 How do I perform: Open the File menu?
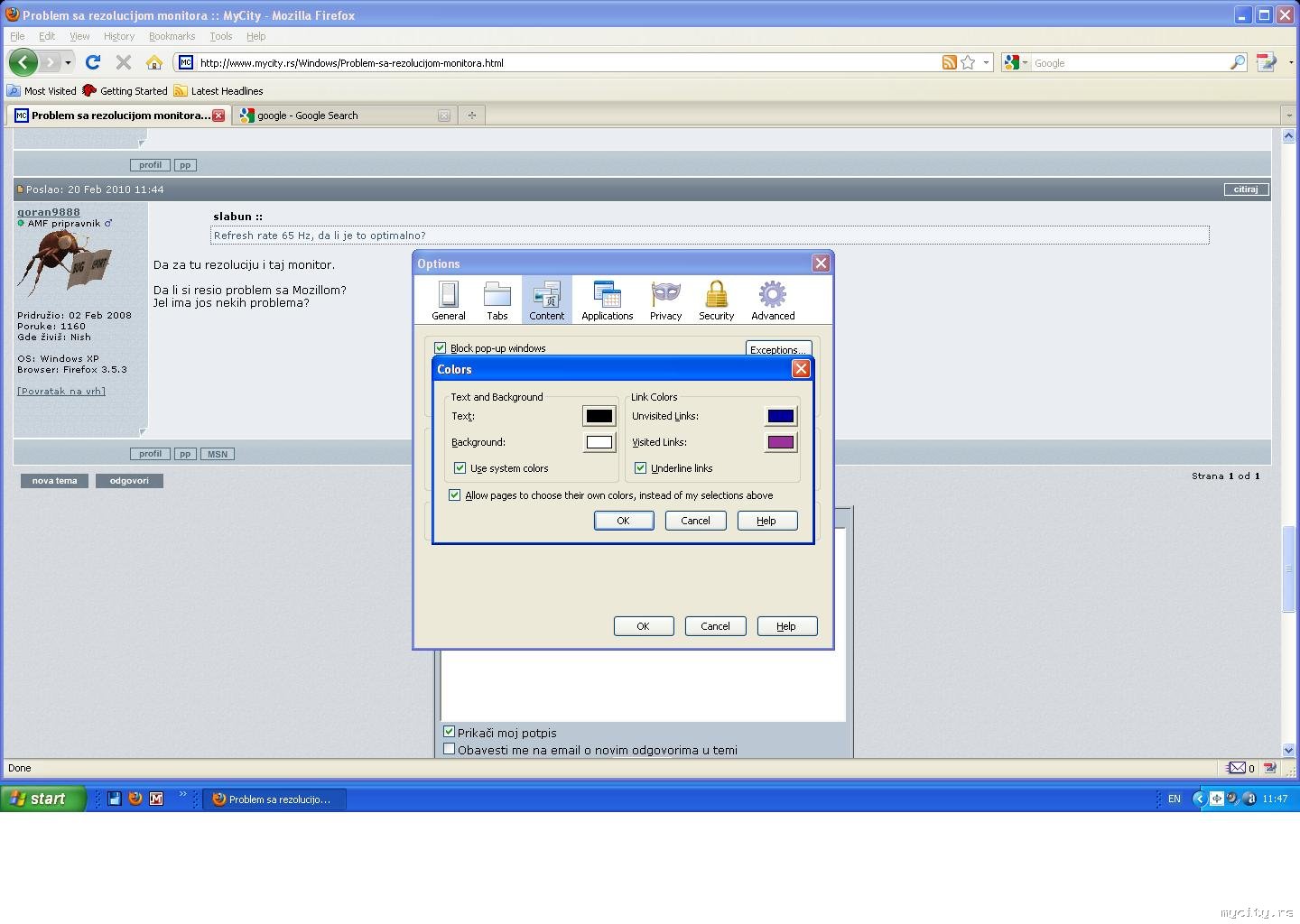(x=17, y=36)
